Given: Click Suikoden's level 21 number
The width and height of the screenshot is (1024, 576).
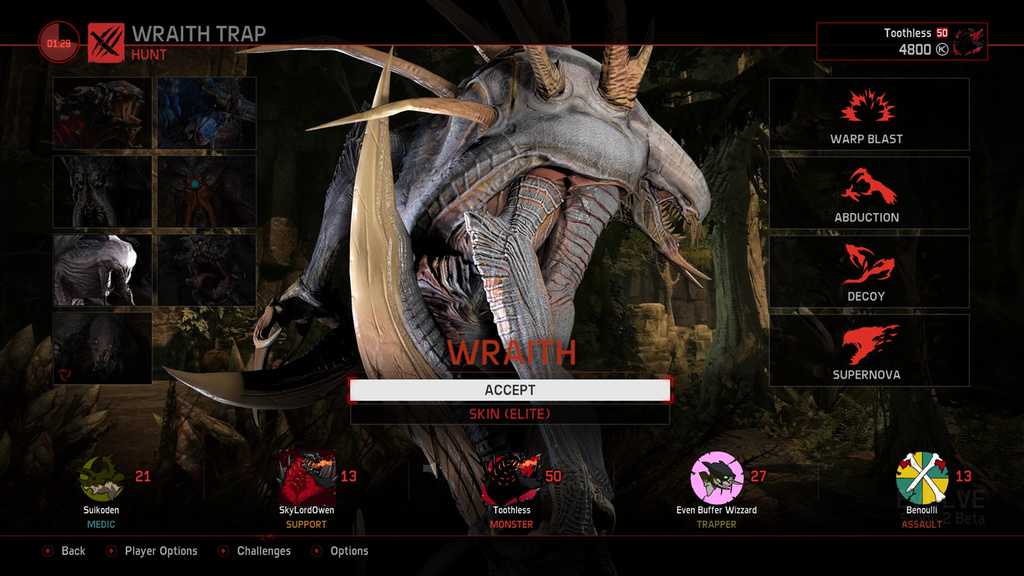Looking at the screenshot, I should pyautogui.click(x=143, y=476).
